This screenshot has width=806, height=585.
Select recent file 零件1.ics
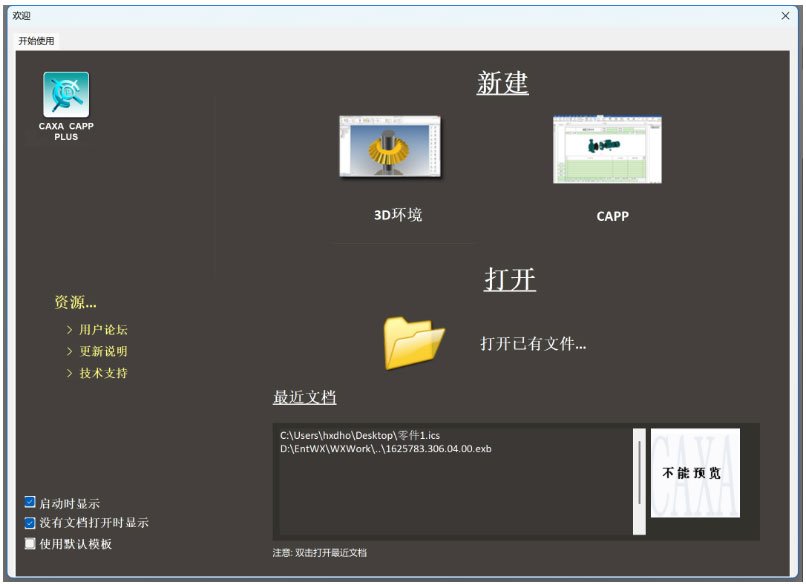(359, 435)
